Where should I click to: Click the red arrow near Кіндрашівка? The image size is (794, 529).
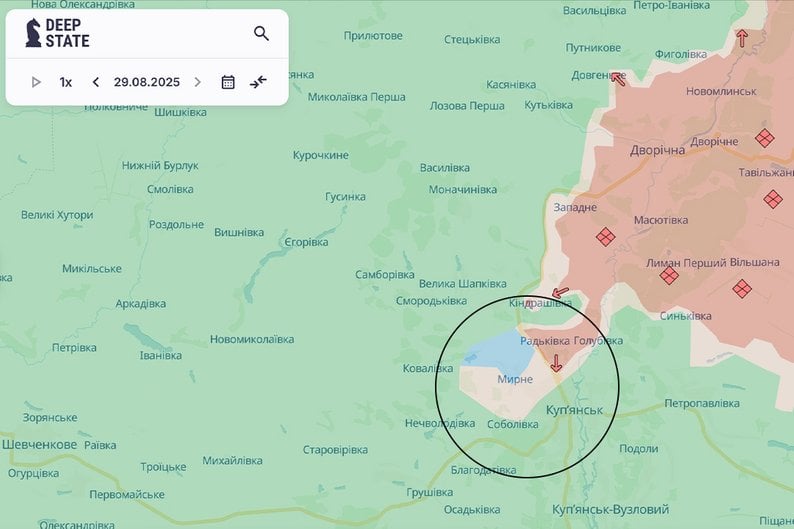click(560, 293)
